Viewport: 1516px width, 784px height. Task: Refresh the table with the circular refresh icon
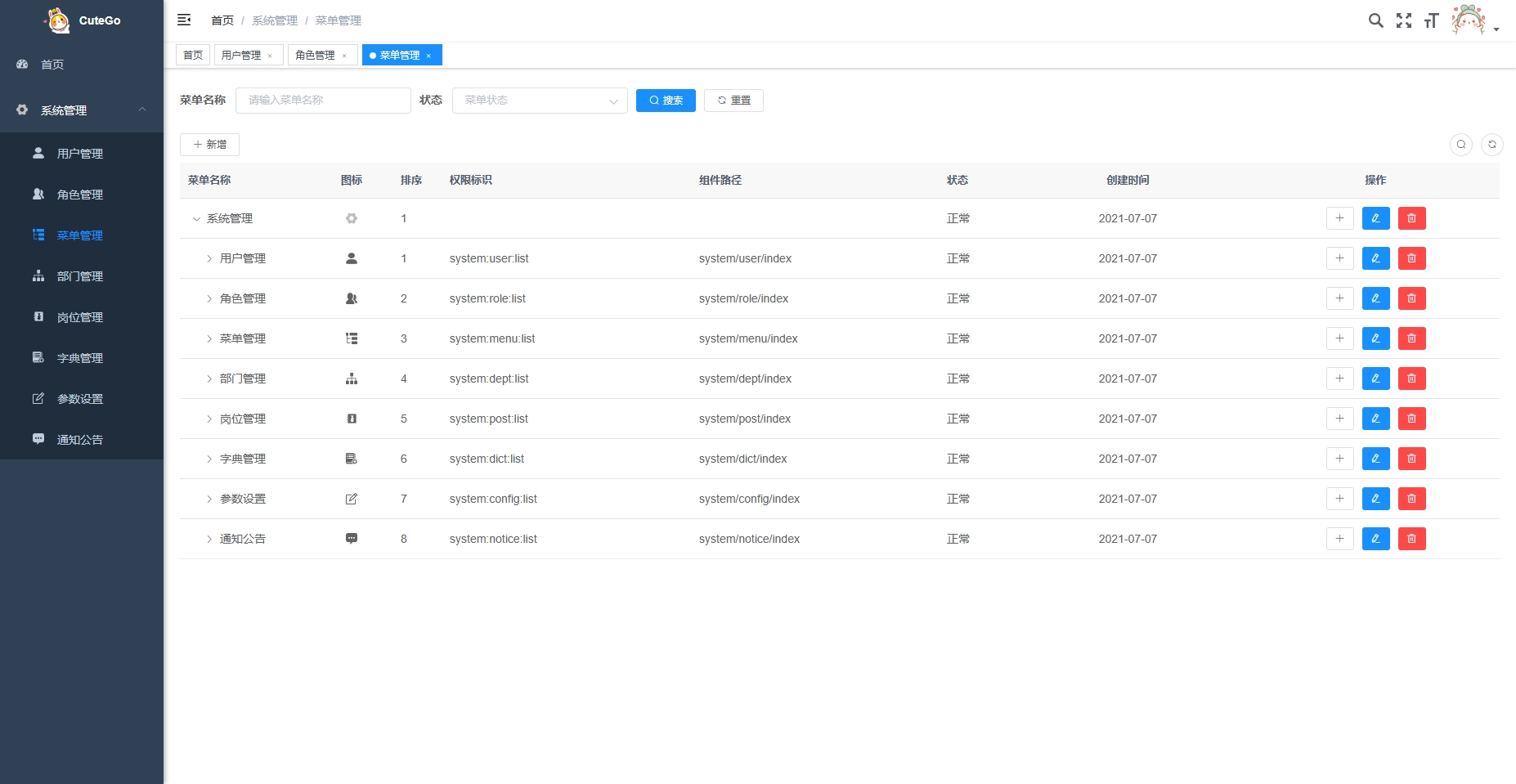tap(1492, 145)
